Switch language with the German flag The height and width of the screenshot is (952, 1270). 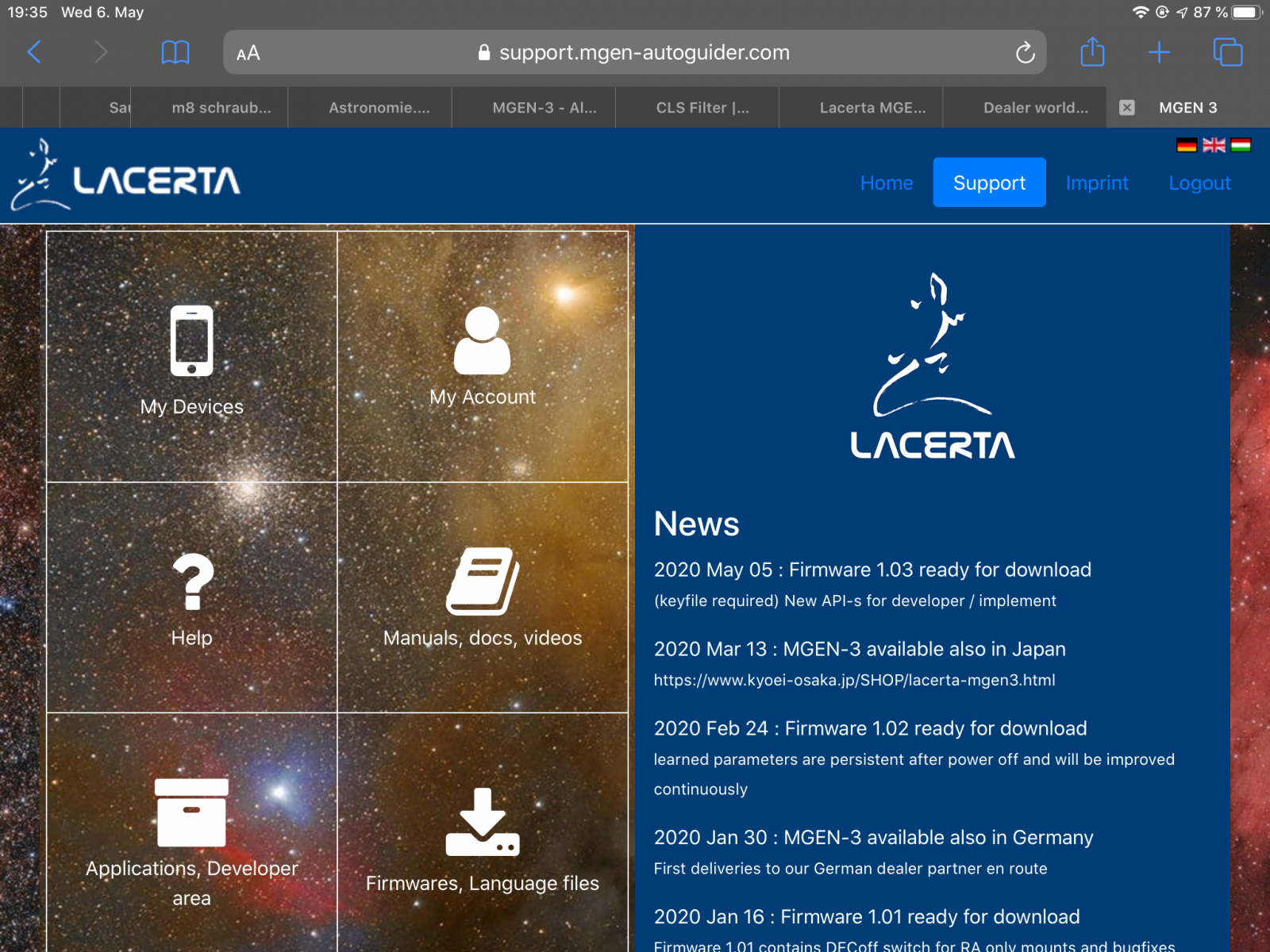[x=1187, y=144]
